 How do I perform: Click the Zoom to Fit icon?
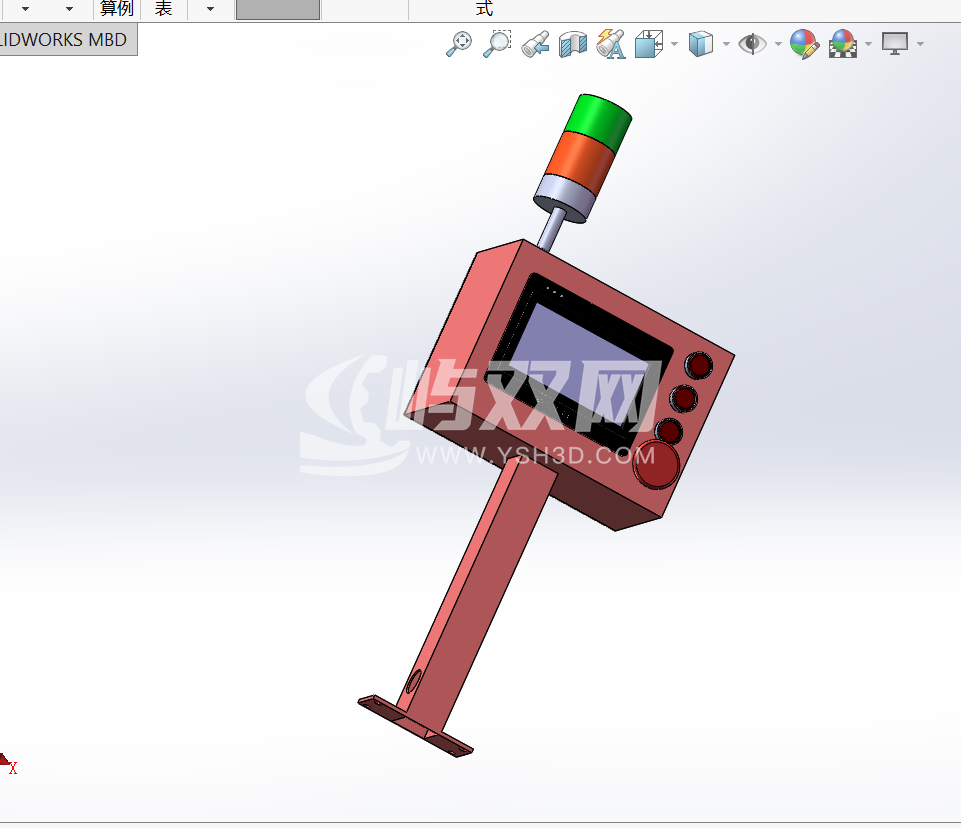click(459, 44)
